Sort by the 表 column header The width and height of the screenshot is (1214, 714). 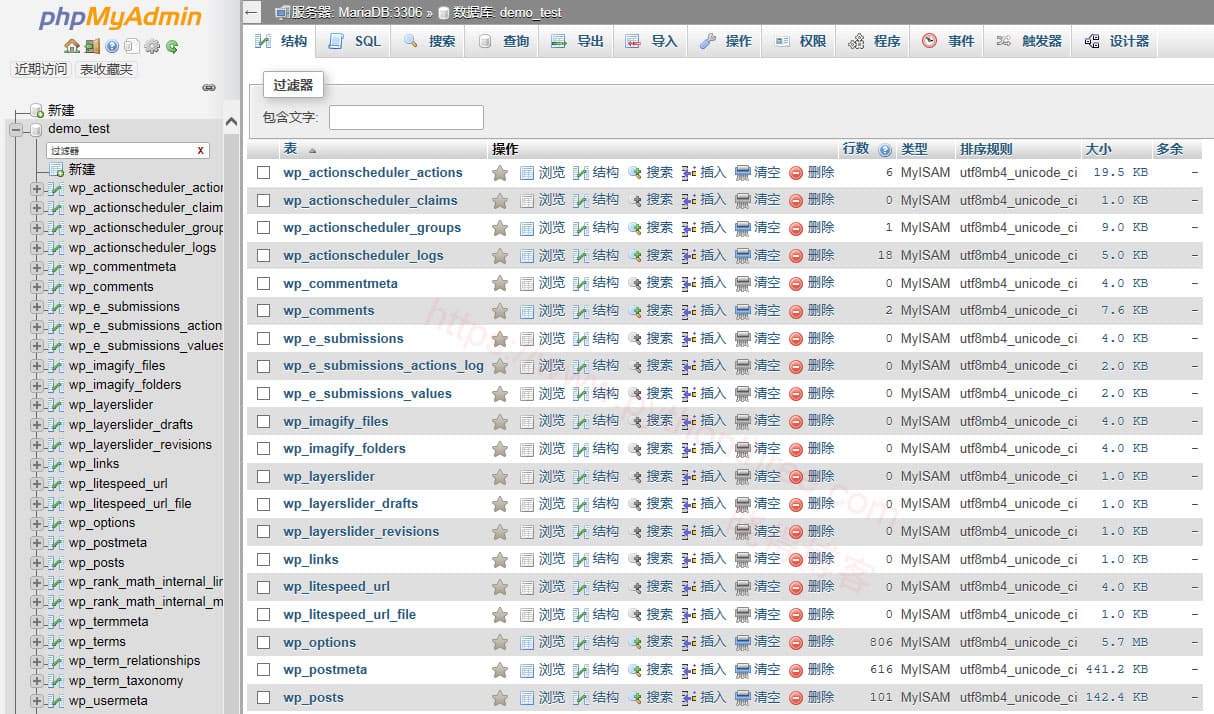pyautogui.click(x=290, y=149)
